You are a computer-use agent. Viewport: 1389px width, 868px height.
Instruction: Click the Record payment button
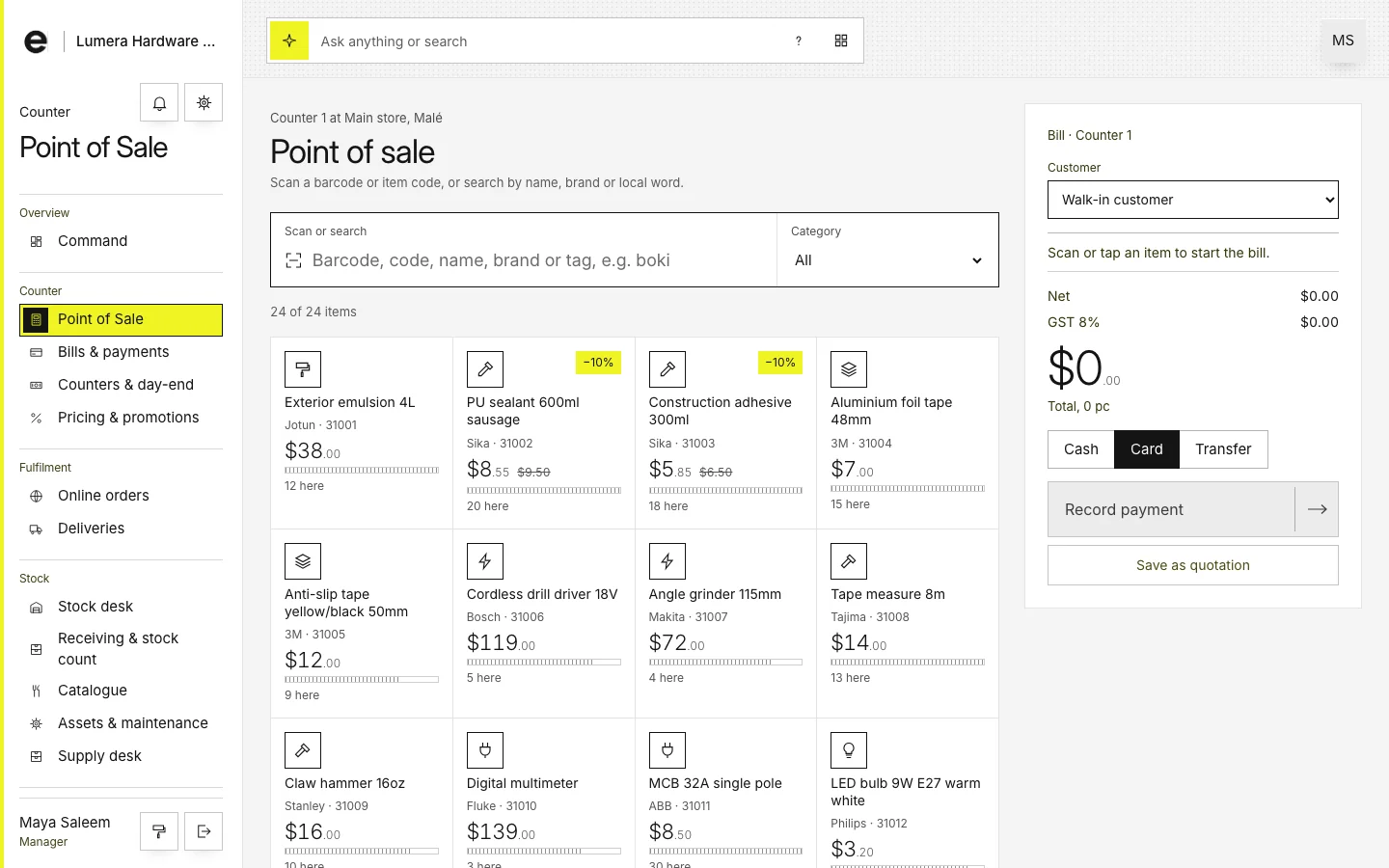point(1193,509)
